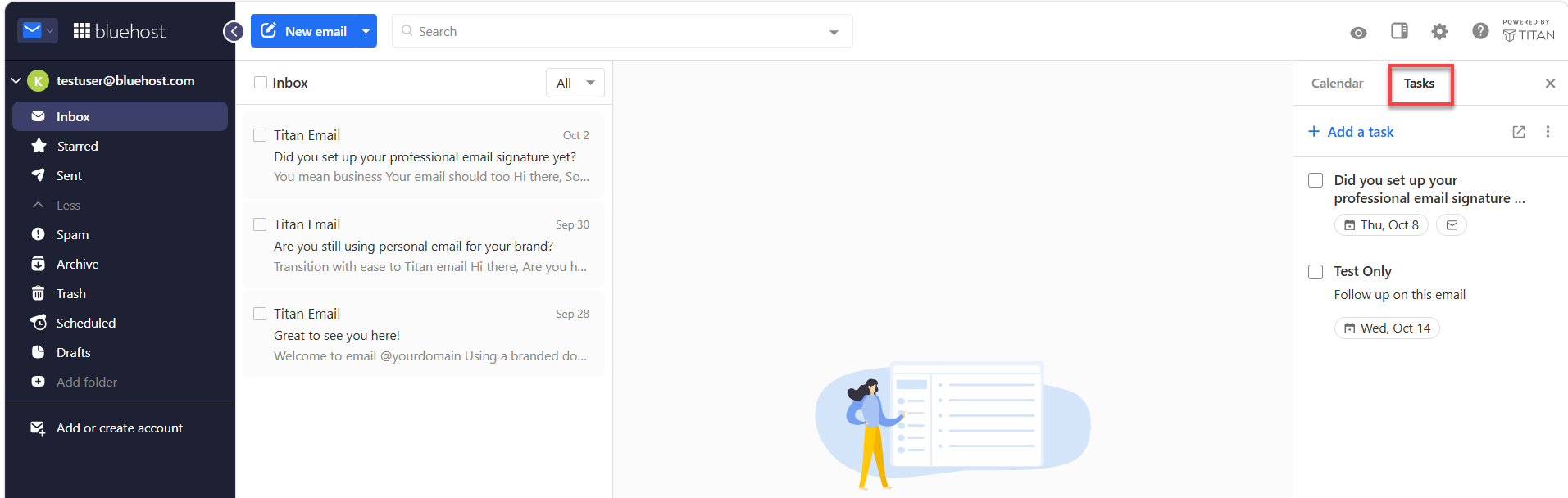Click the linked email envelope chip
1568x498 pixels.
tap(1452, 224)
